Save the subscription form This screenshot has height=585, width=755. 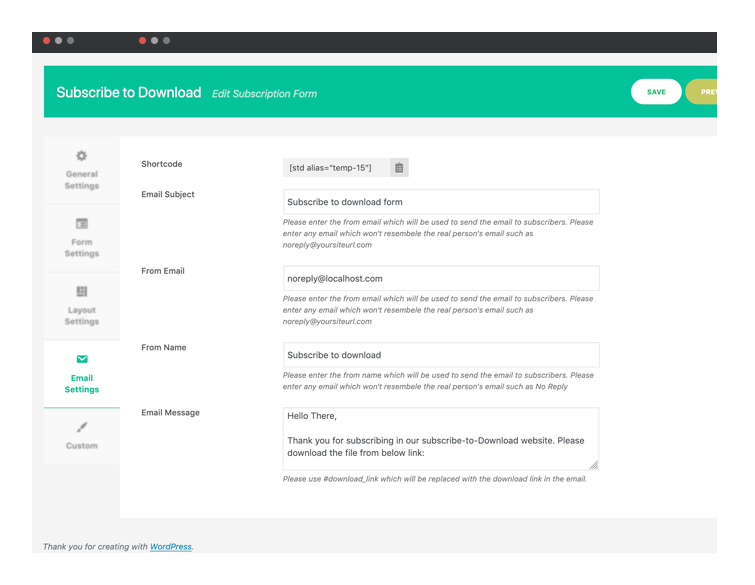656,92
